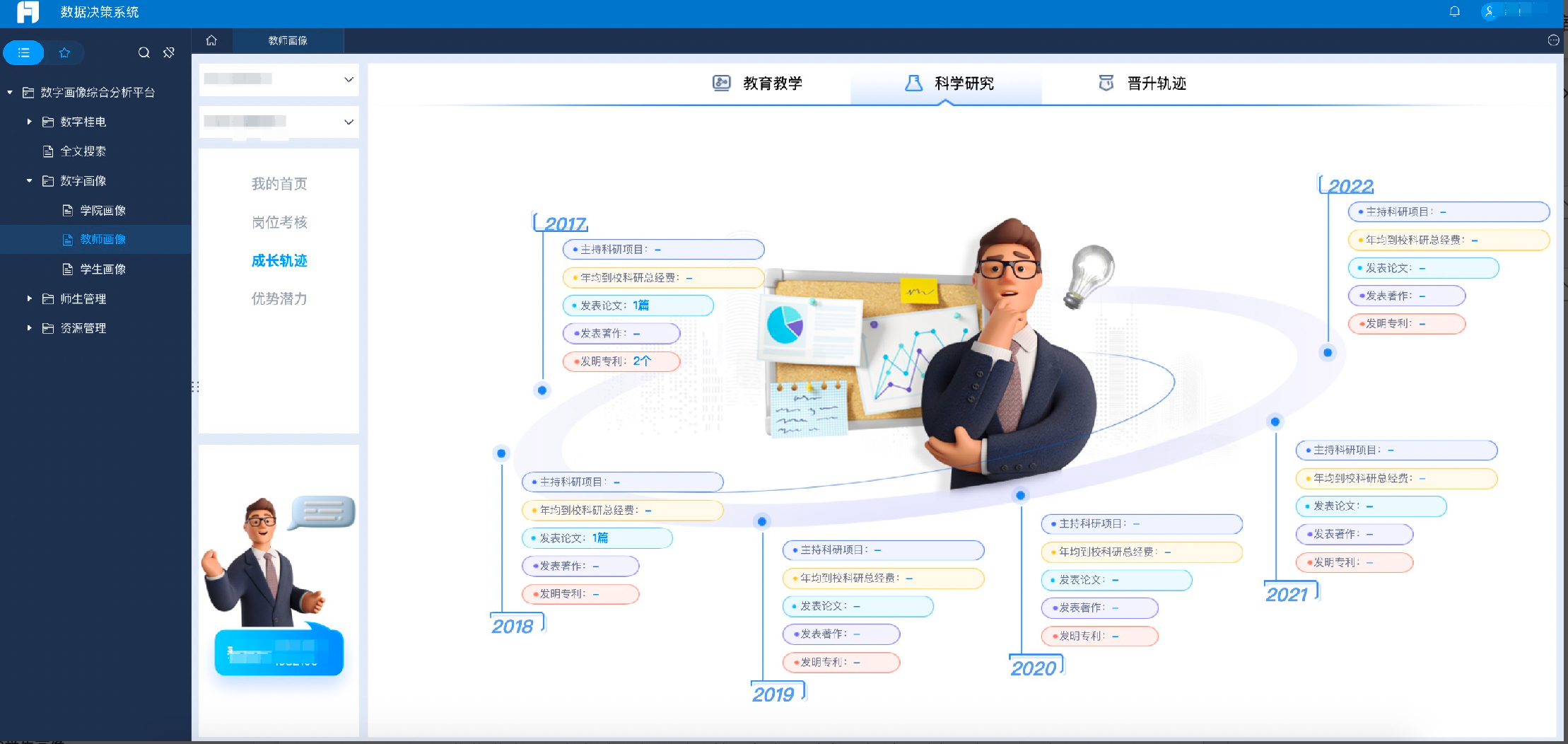Viewport: 1568px width, 744px height.
Task: Click the 2019 year label
Action: click(773, 694)
